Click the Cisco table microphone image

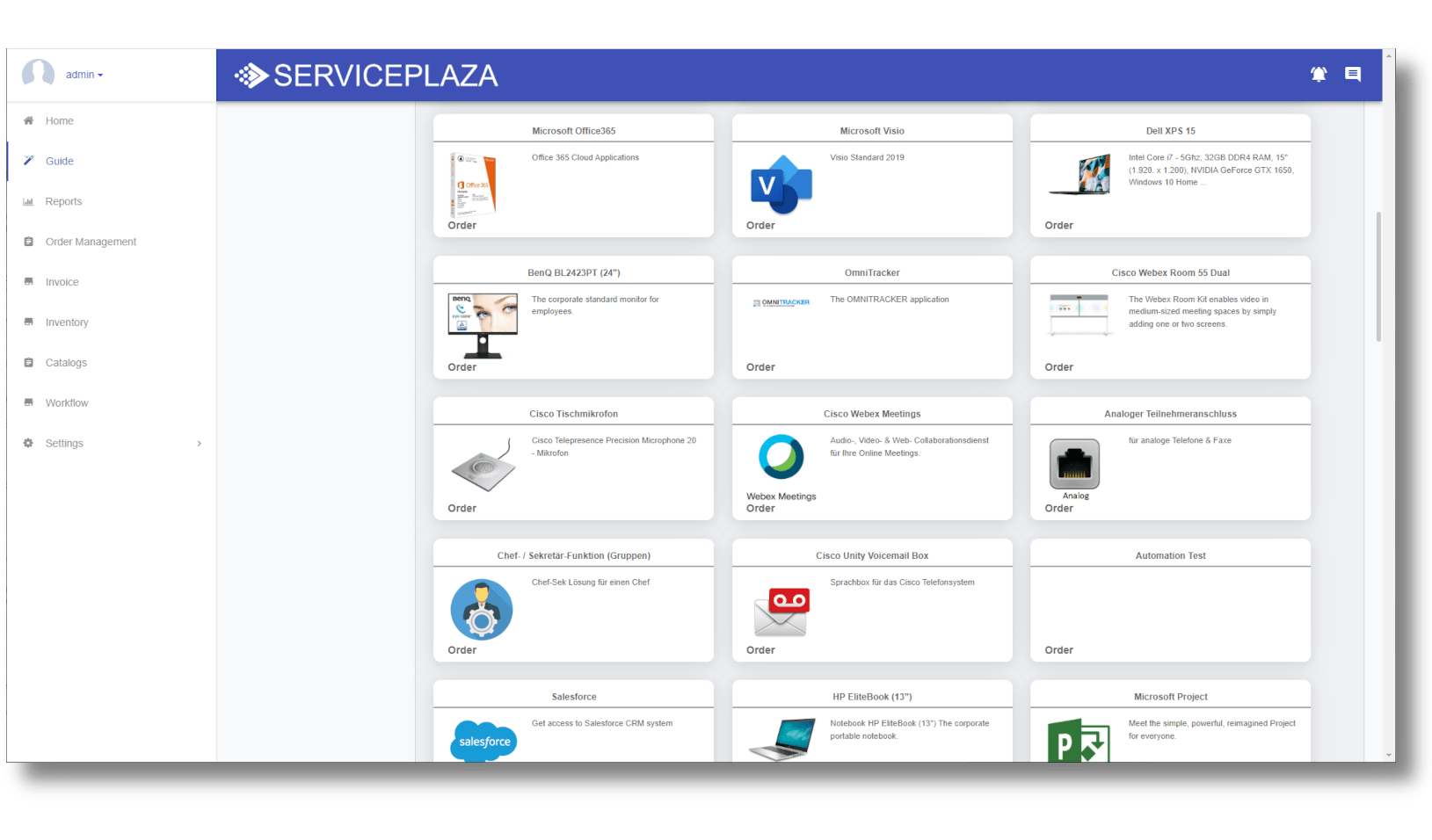[x=483, y=465]
